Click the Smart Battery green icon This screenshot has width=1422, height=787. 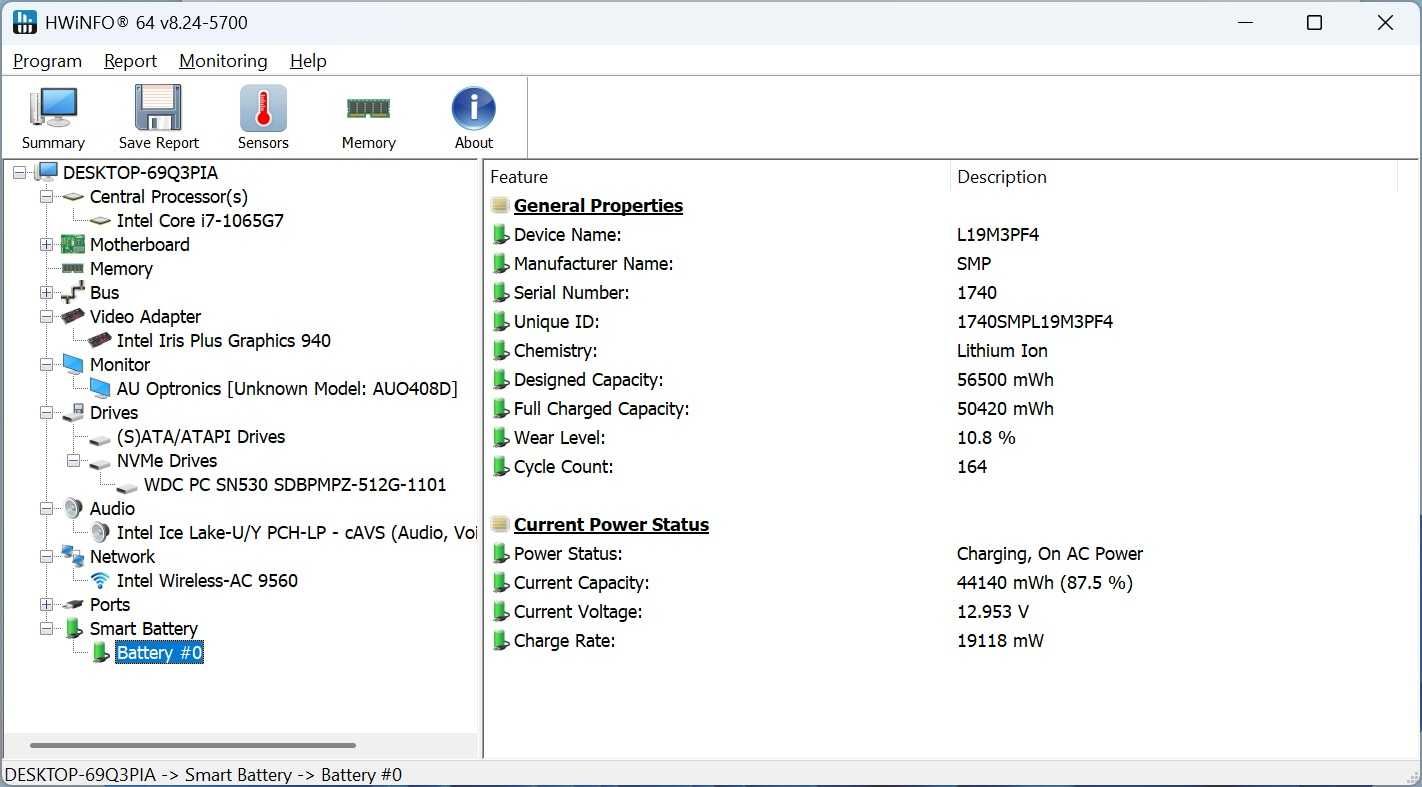pyautogui.click(x=73, y=629)
